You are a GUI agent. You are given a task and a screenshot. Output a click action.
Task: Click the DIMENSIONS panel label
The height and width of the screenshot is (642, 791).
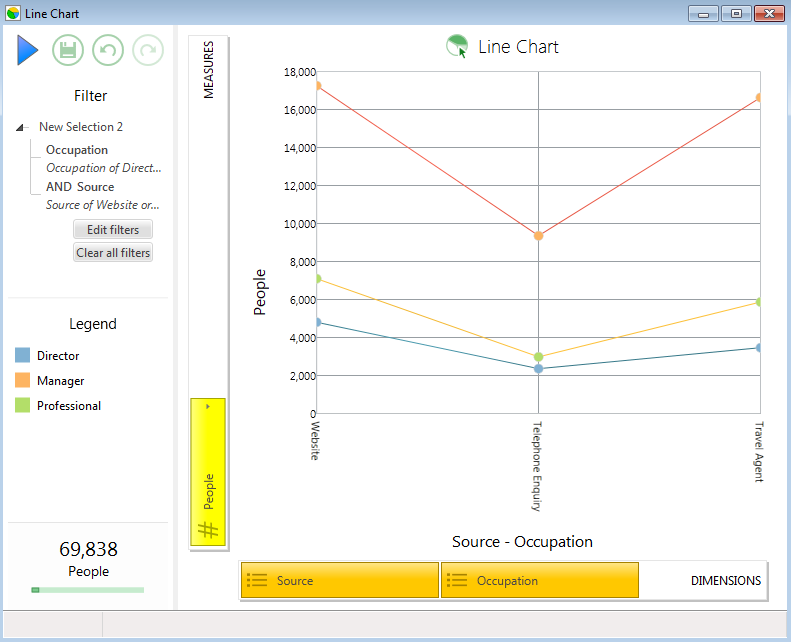click(x=726, y=580)
